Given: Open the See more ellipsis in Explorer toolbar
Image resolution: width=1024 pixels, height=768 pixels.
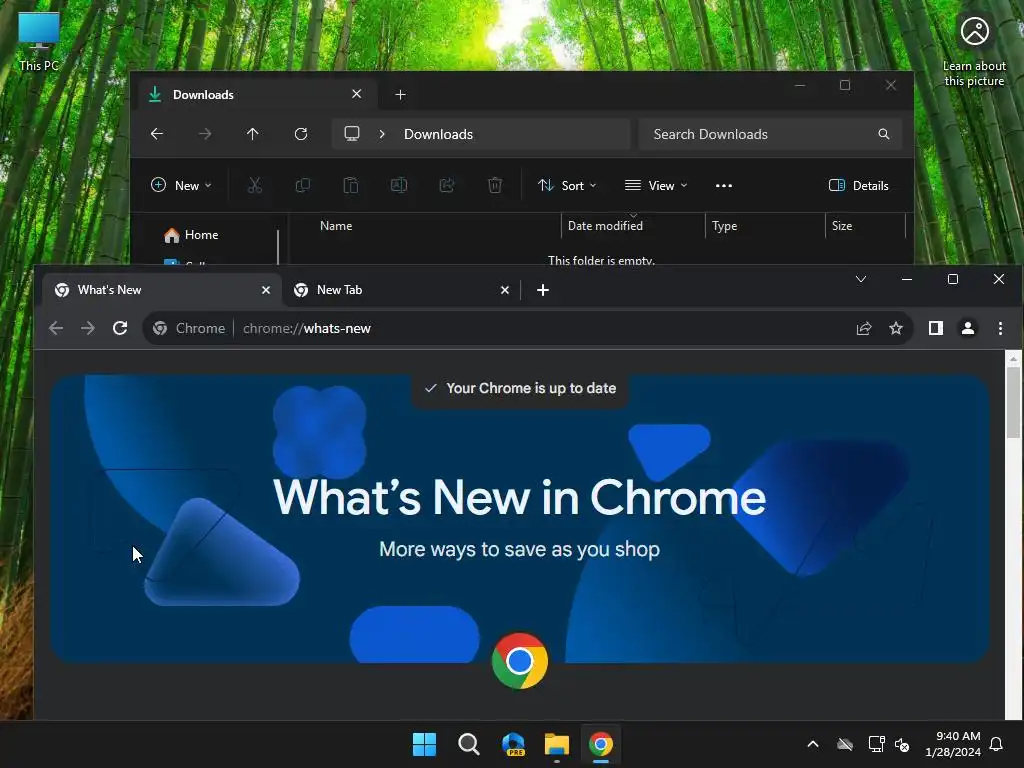Looking at the screenshot, I should tap(724, 185).
